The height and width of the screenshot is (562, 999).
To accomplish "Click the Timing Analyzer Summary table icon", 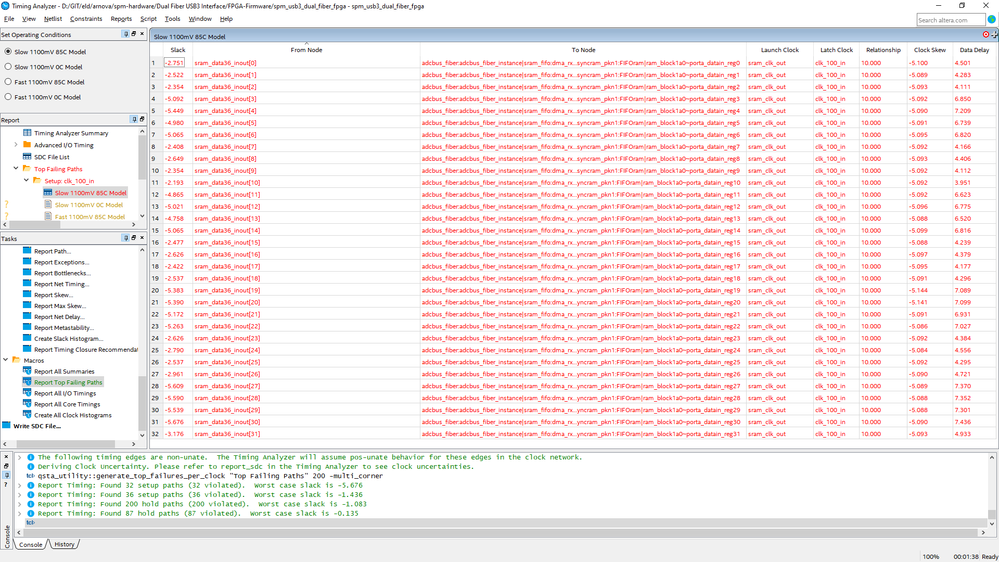I will click(x=27, y=133).
